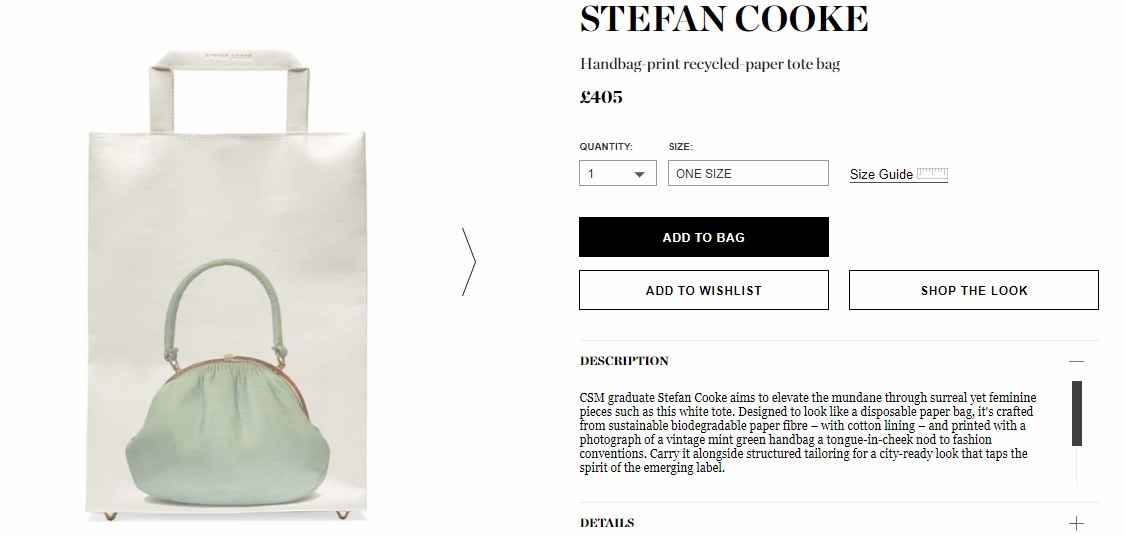This screenshot has width=1124, height=535.
Task: Open the Quantity dropdown
Action: (x=617, y=174)
